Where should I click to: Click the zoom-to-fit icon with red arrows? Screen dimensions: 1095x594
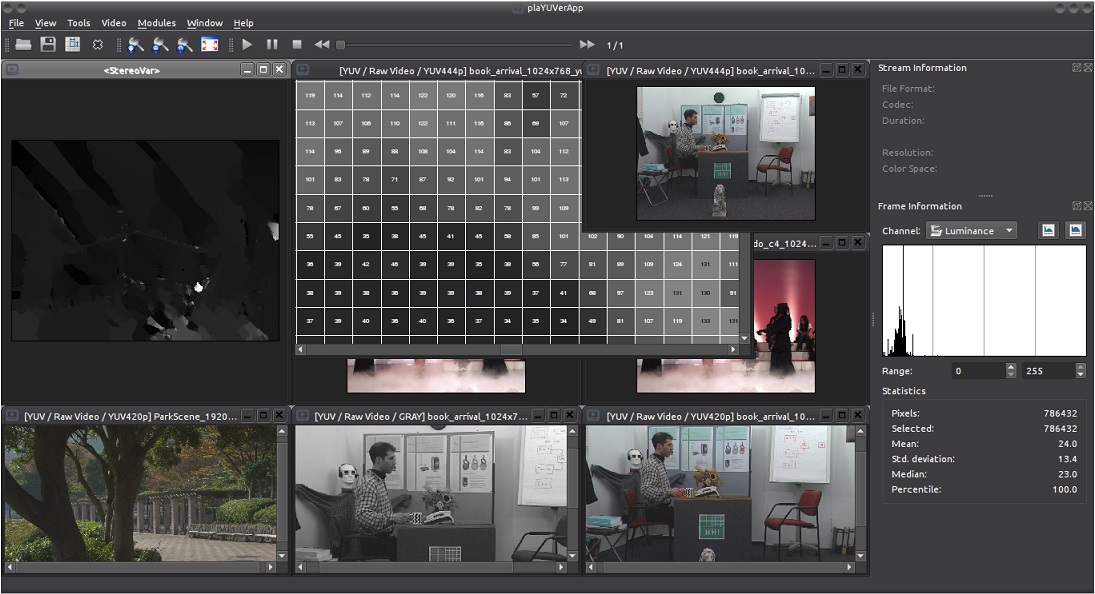[x=210, y=45]
